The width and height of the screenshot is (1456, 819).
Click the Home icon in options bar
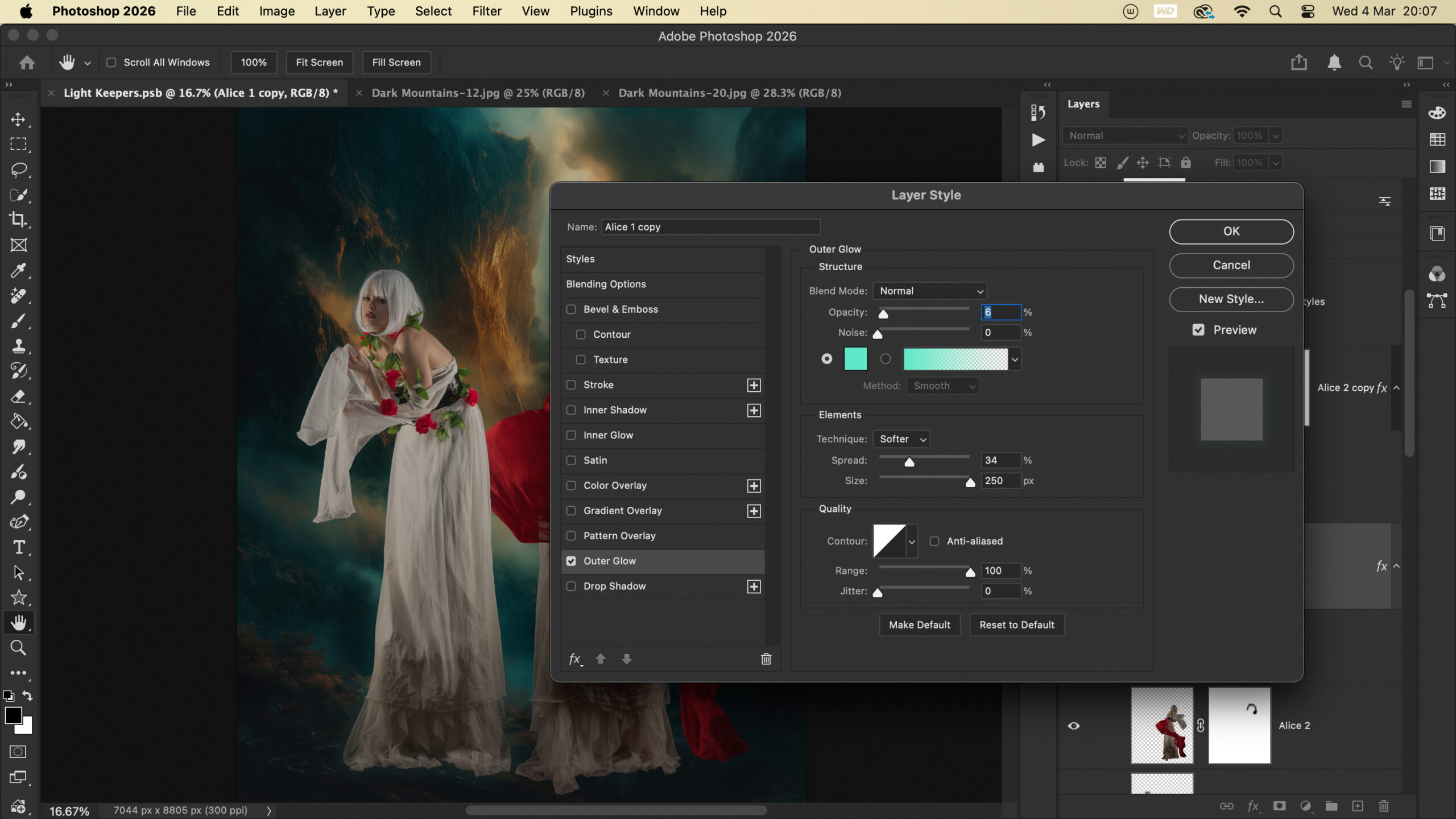click(27, 63)
